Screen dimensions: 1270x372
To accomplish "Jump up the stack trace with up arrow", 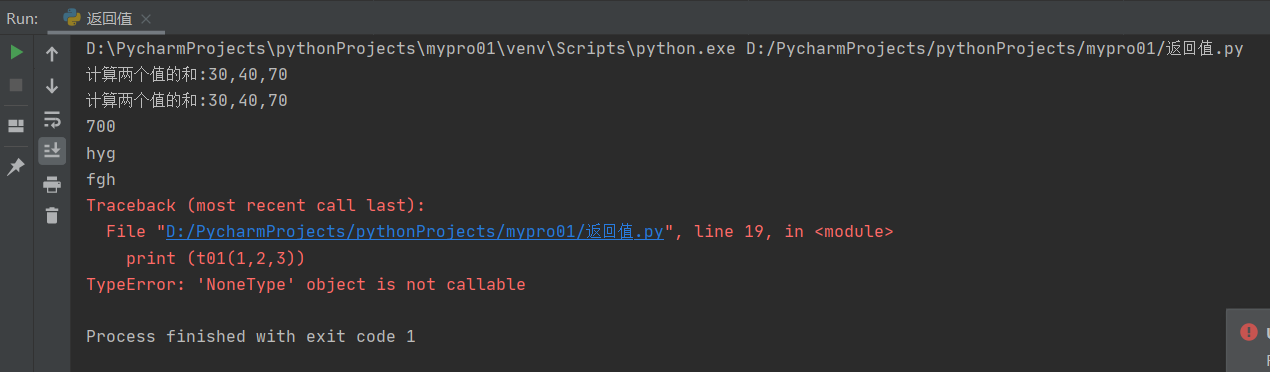I will (x=52, y=54).
